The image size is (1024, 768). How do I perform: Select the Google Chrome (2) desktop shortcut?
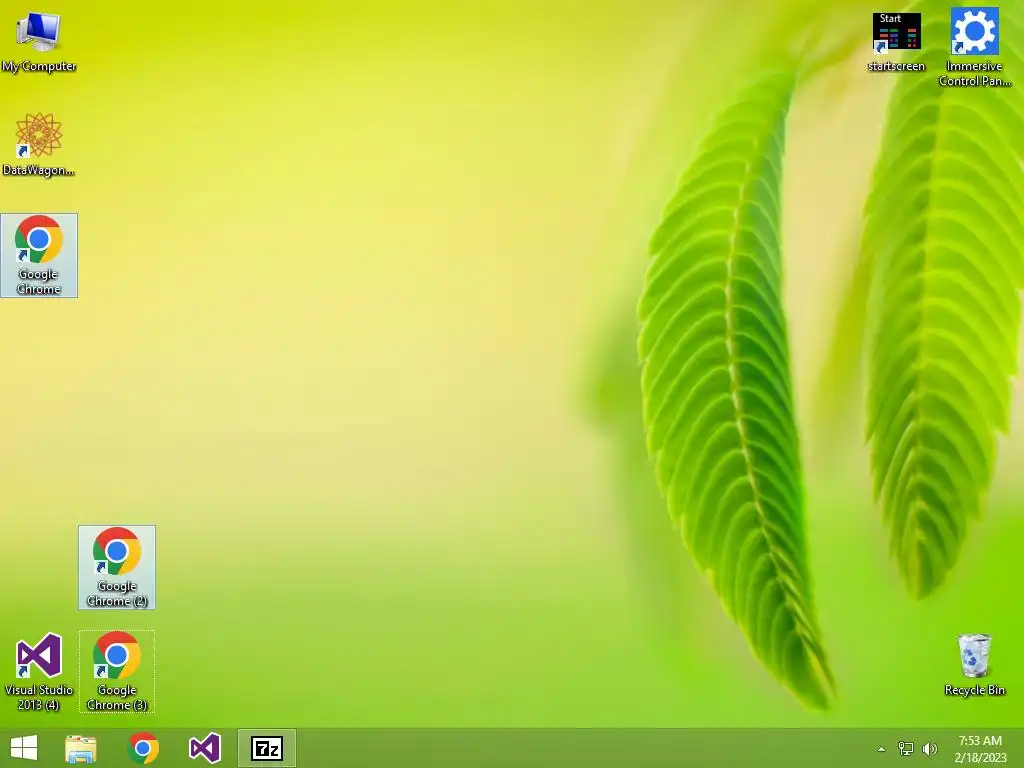tap(117, 568)
